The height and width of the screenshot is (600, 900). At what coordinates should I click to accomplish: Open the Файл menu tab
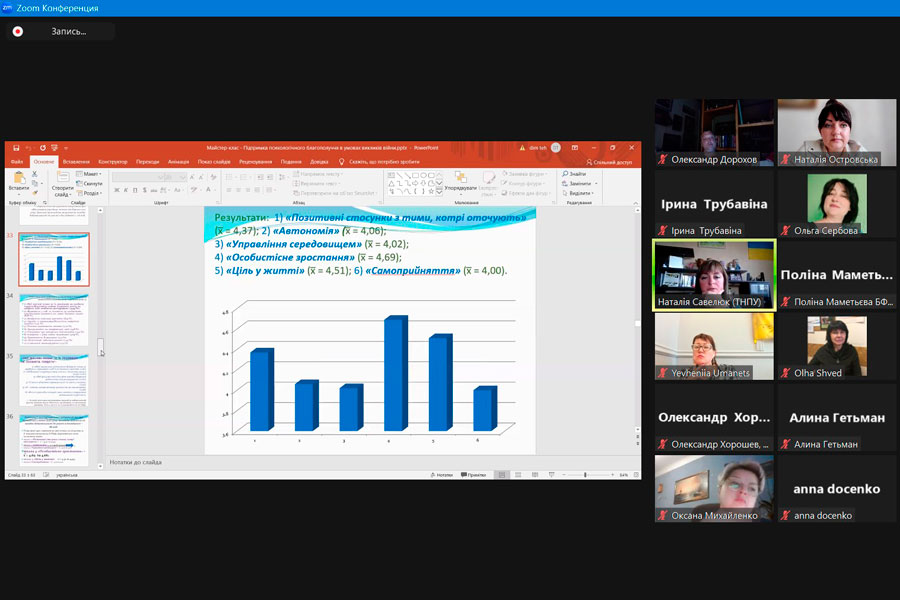pos(17,162)
